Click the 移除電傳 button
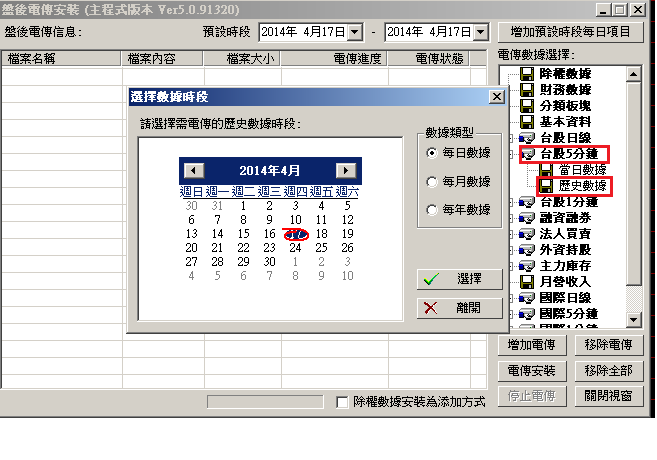 [x=609, y=345]
